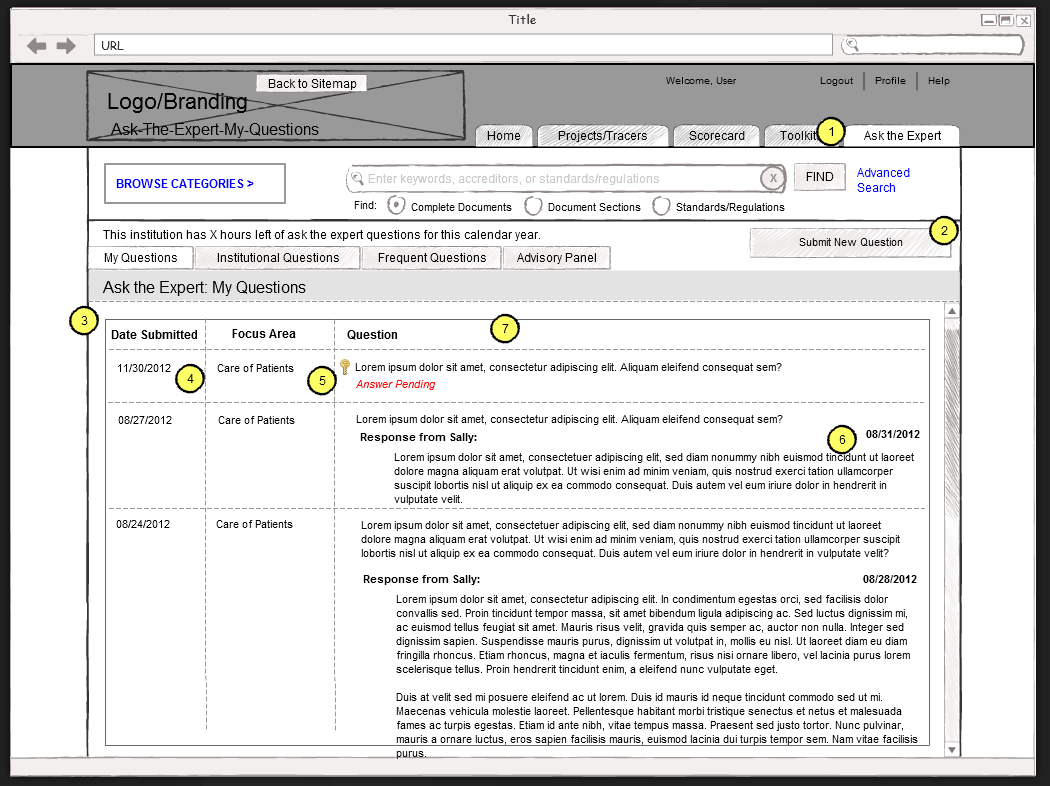Focus the keywords search input field
1050x786 pixels.
coord(566,179)
